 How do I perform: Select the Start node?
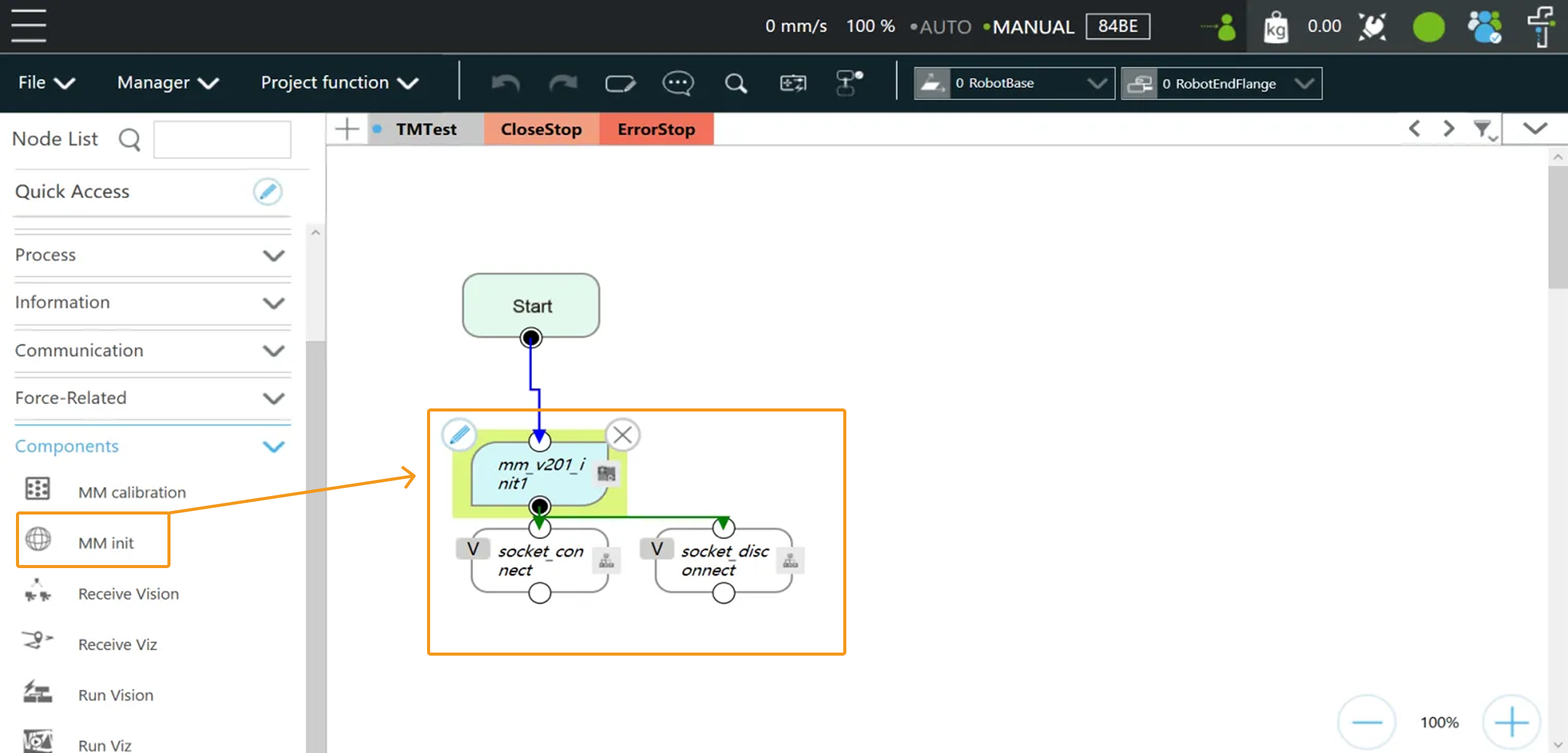(x=531, y=305)
